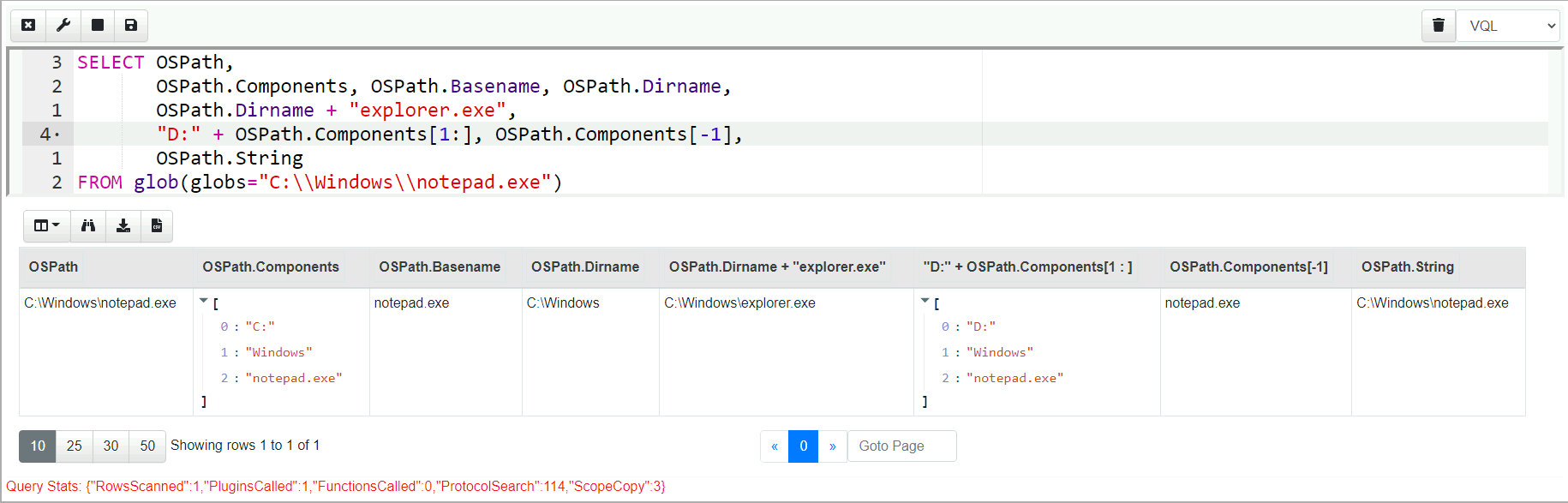Click the OSPath.Basename column header
This screenshot has height=503, width=1568.
tap(440, 267)
